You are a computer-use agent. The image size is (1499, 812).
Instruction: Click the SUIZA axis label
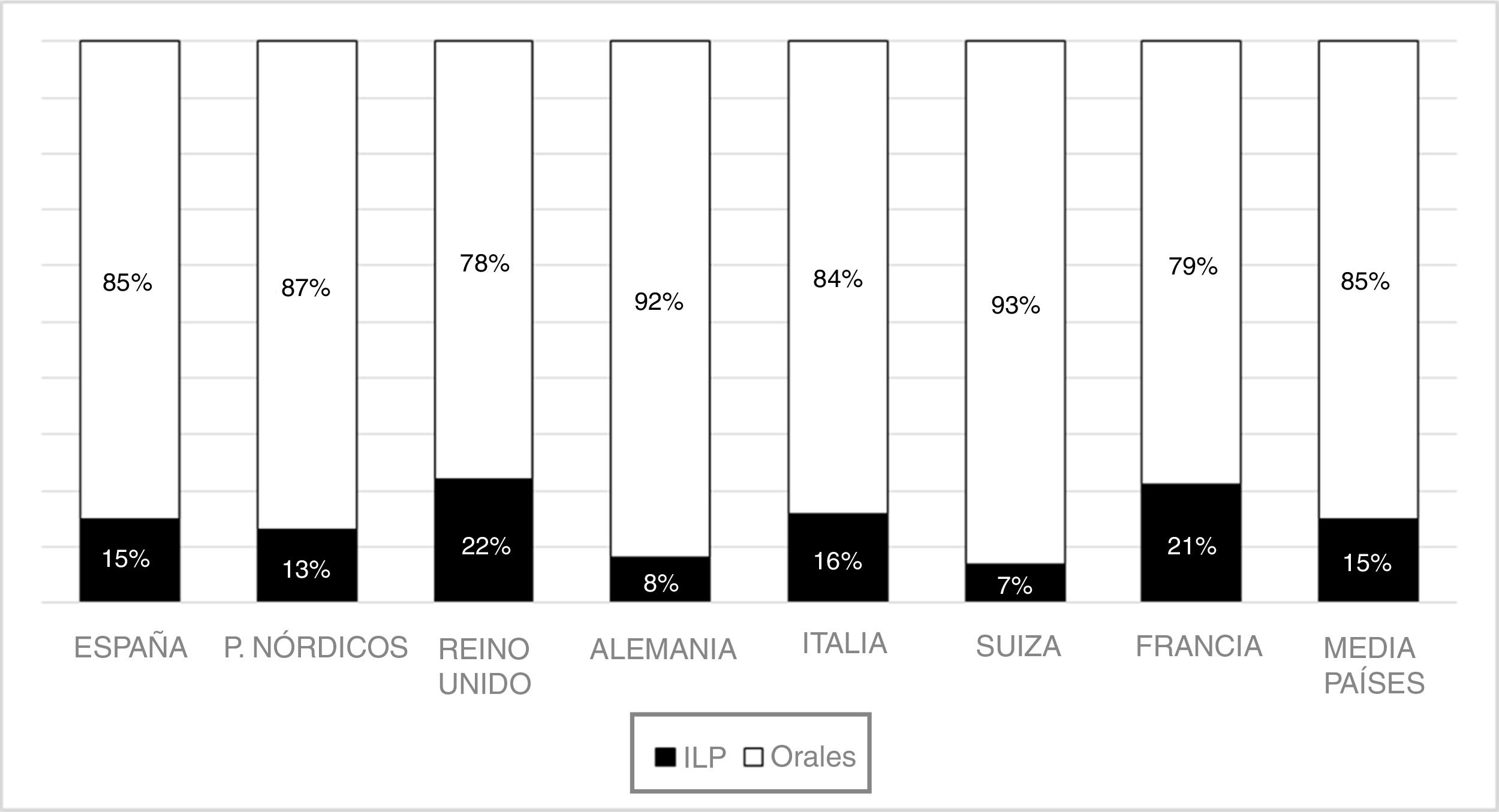(x=1018, y=647)
